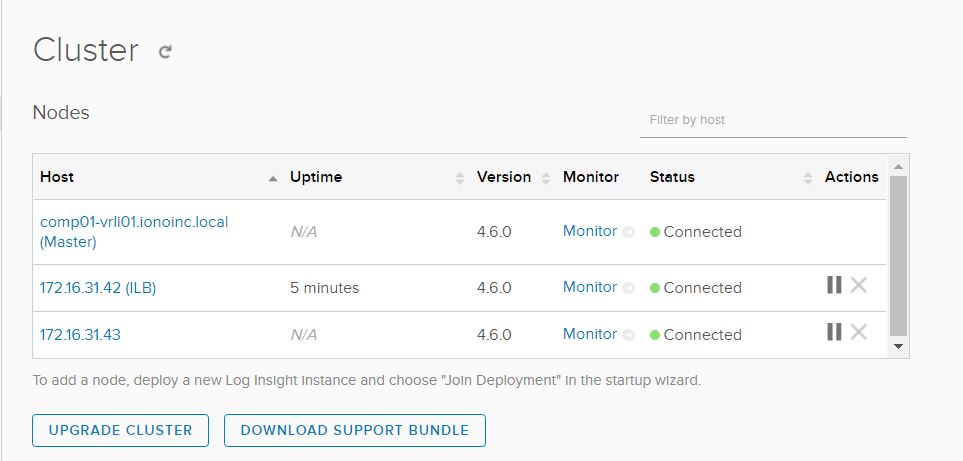963x461 pixels.
Task: Remove node 172.16.31.43 from cluster
Action: [858, 332]
